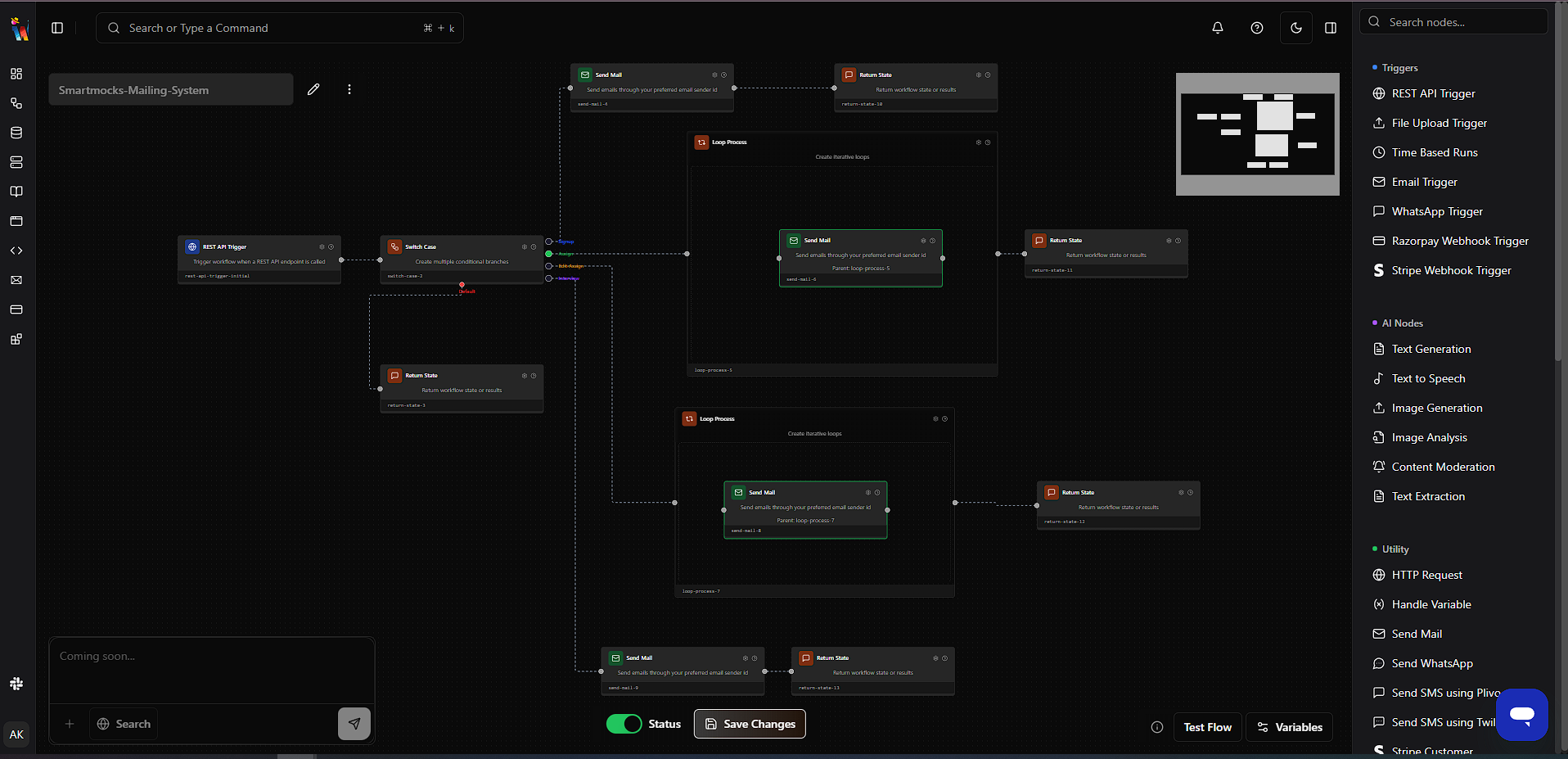This screenshot has width=1568, height=759.
Task: Toggle the right panel layout icon
Action: pyautogui.click(x=1331, y=28)
